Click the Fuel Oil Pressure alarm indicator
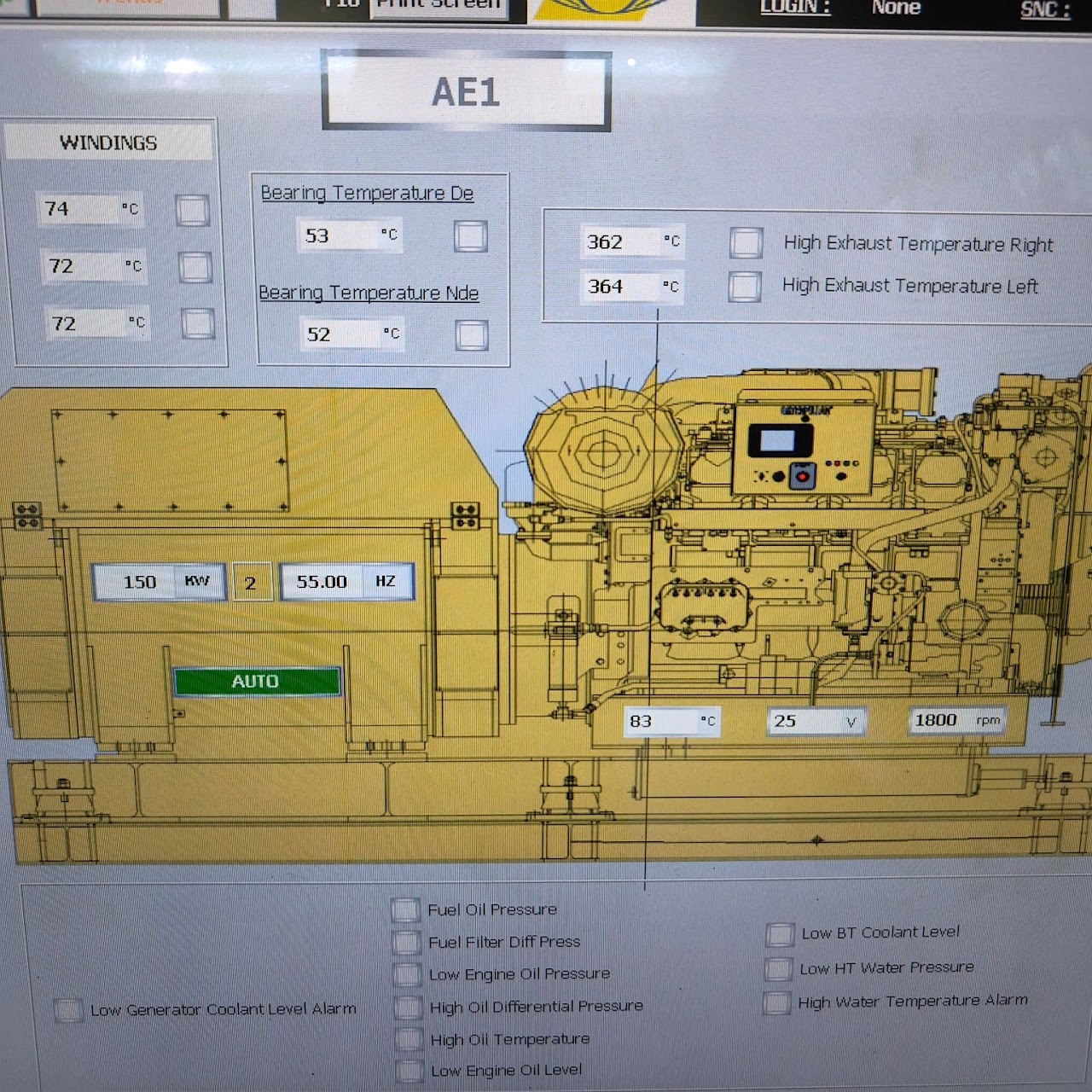This screenshot has width=1092, height=1092. point(405,909)
